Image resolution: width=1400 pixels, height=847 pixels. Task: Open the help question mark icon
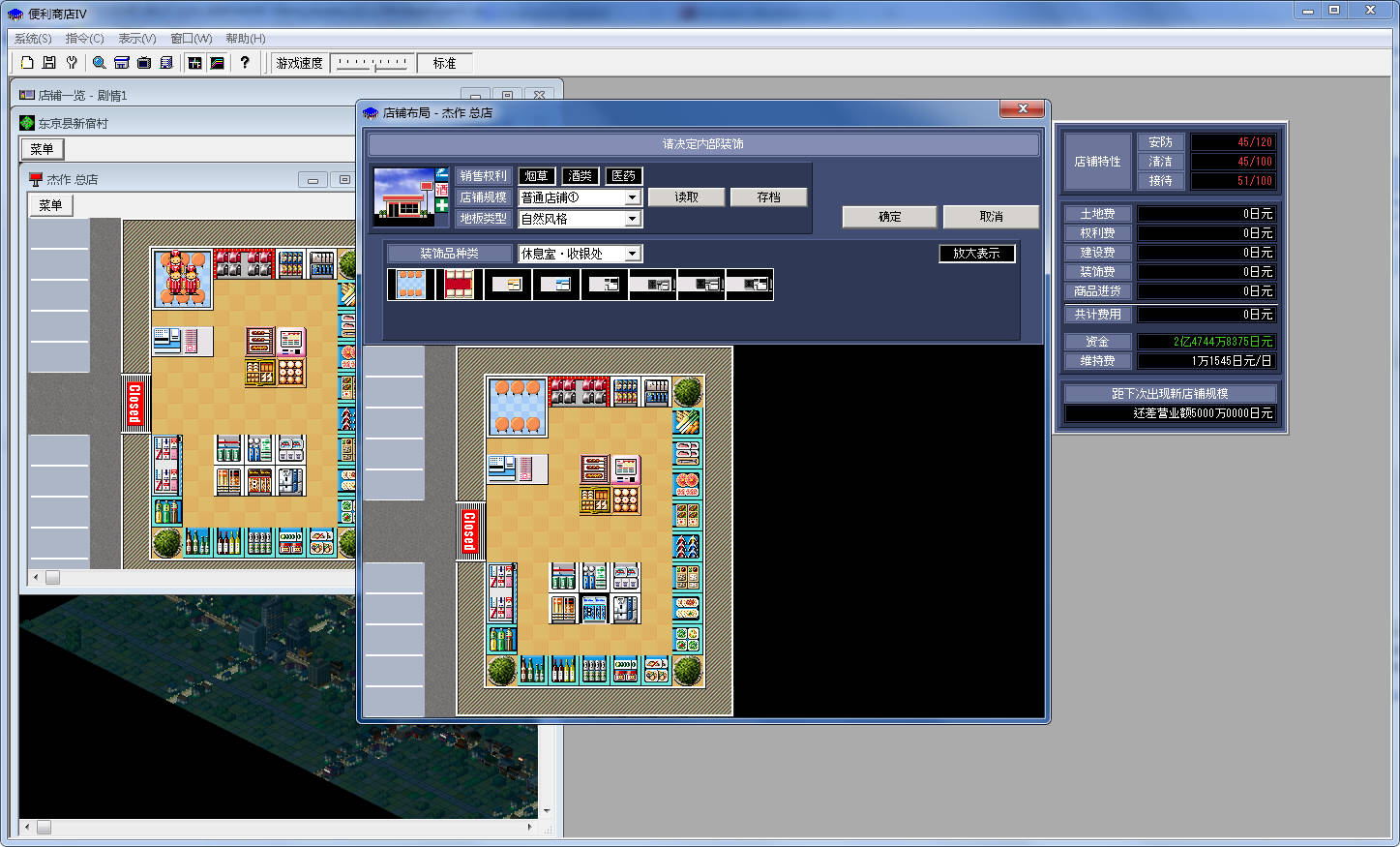[245, 63]
